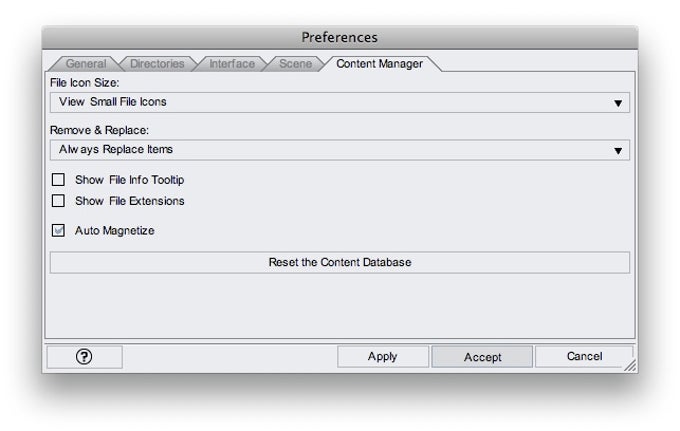Enable Show File Info Tooltip checkbox
The height and width of the screenshot is (431, 680).
coord(58,180)
